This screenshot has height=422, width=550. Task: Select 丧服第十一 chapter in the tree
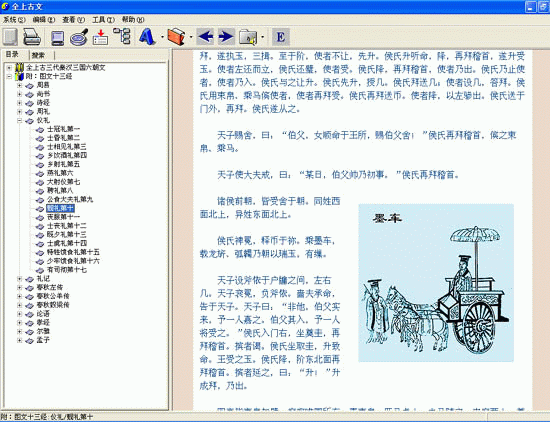click(x=63, y=217)
